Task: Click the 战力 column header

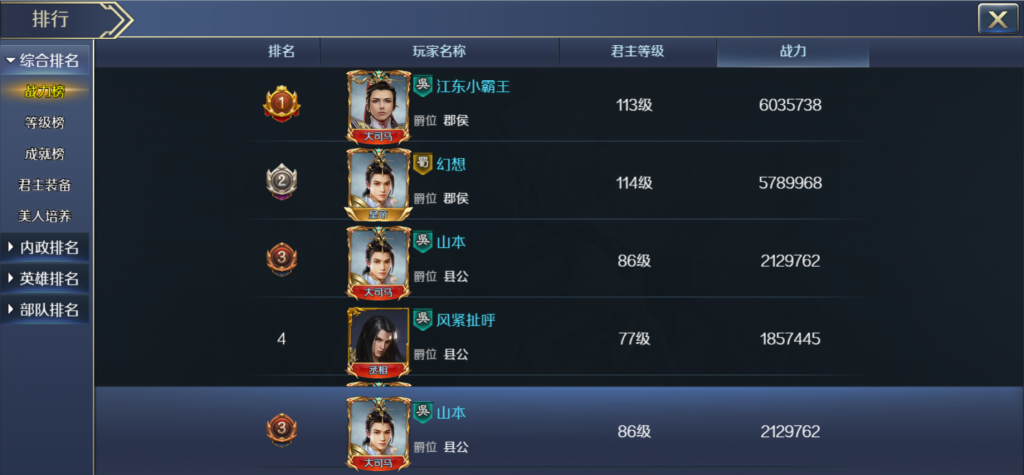Action: coord(793,52)
